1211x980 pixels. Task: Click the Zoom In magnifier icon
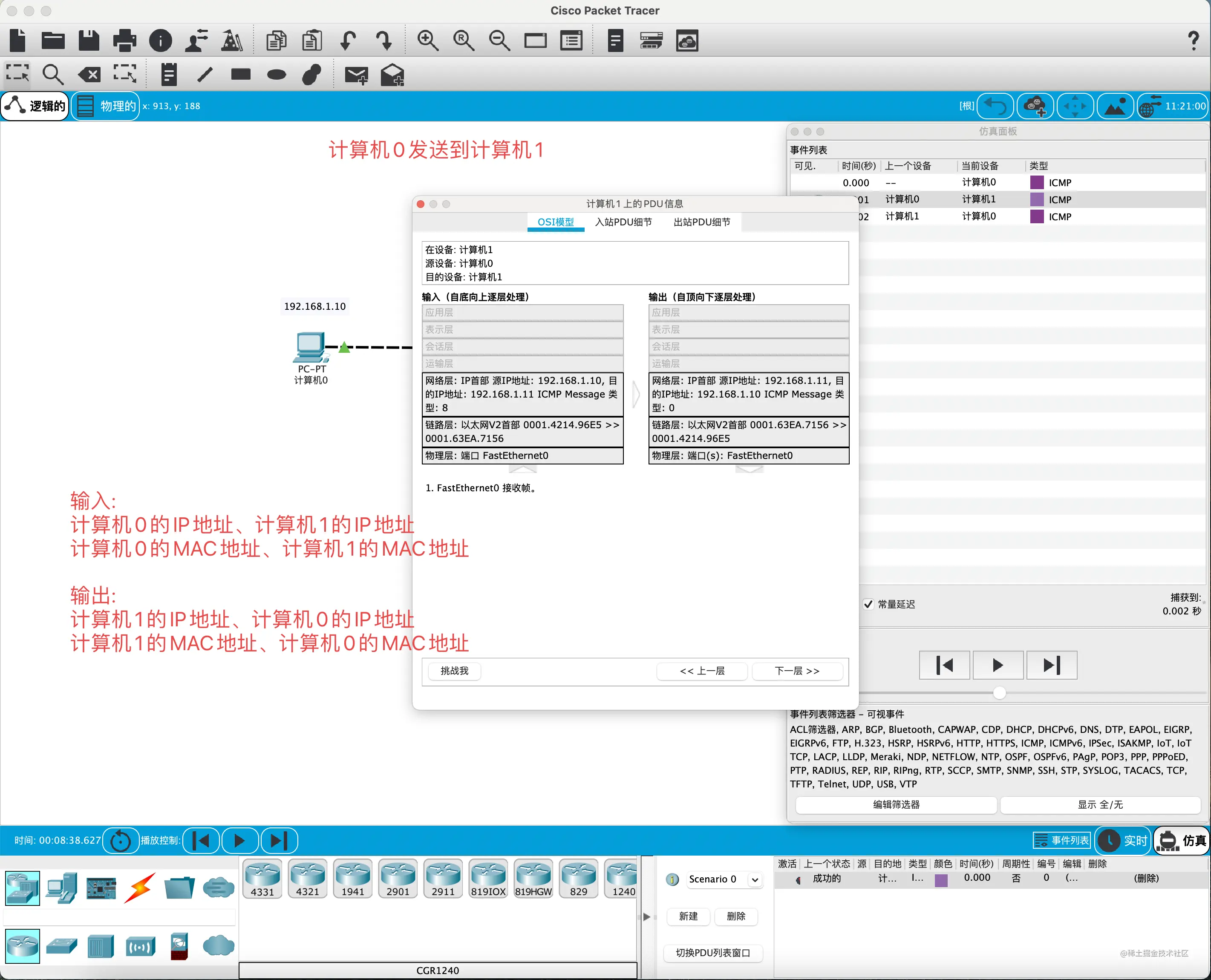click(x=427, y=40)
